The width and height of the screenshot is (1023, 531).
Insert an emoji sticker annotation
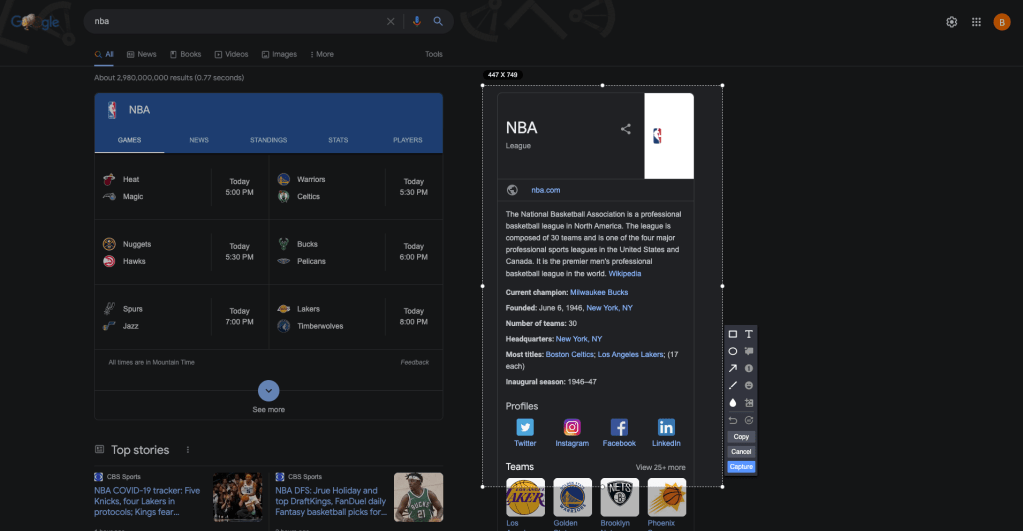(x=749, y=385)
